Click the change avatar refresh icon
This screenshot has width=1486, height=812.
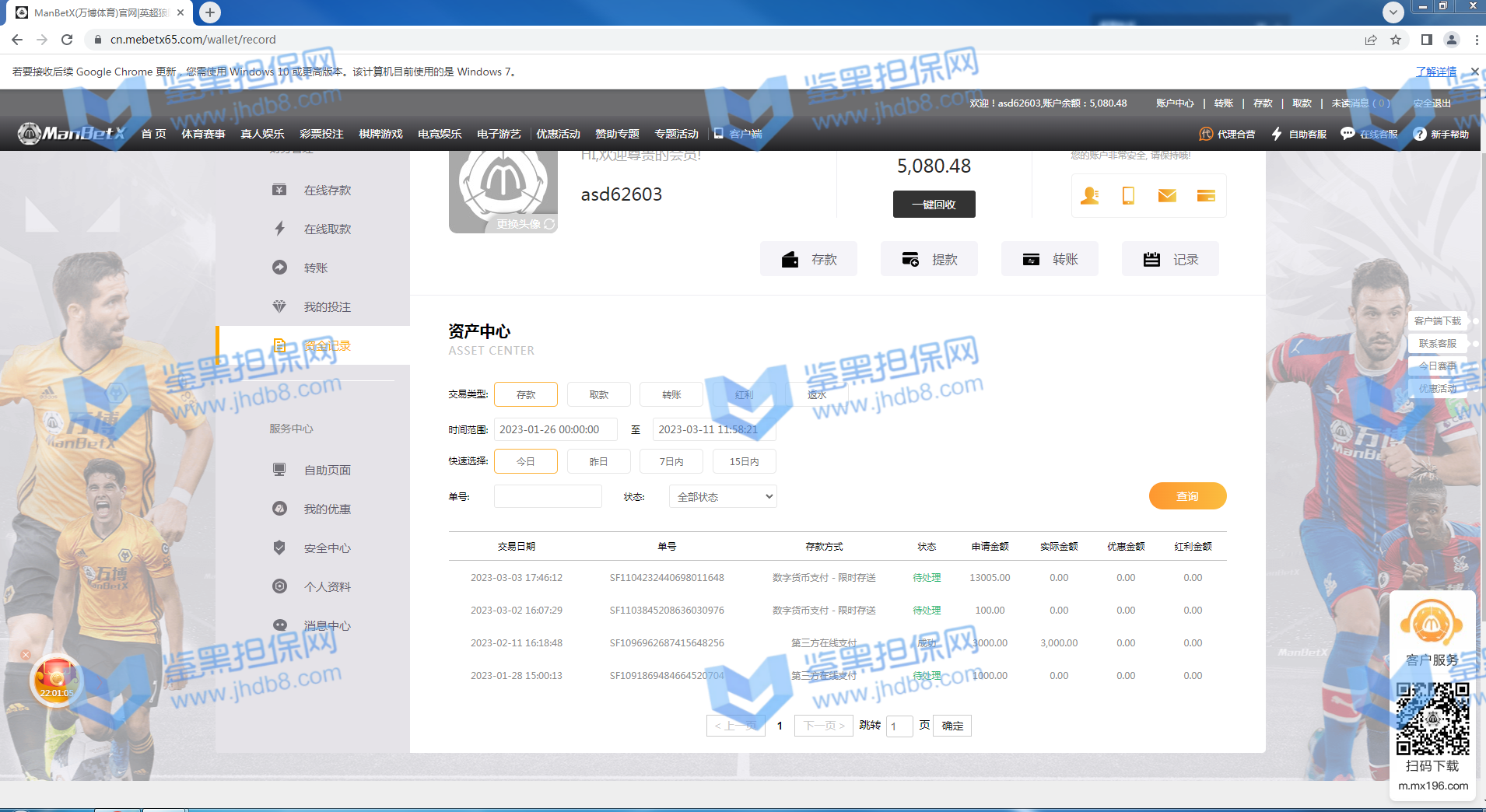(549, 224)
